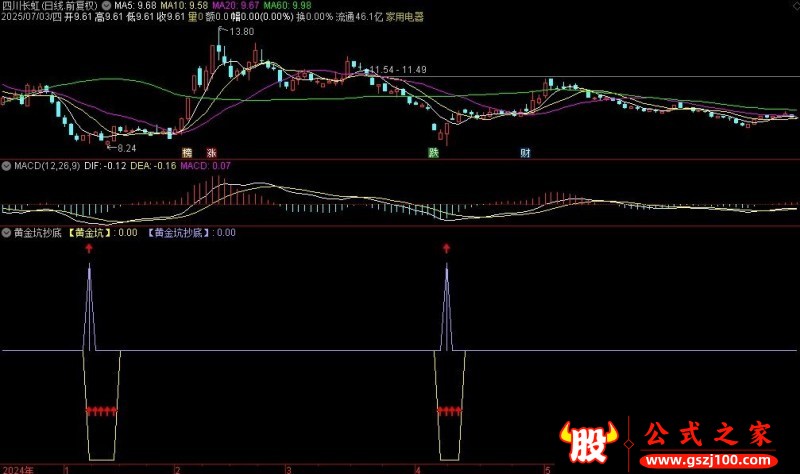The image size is (800, 474).
Task: Click the 财 financial marker below the chart
Action: point(525,153)
